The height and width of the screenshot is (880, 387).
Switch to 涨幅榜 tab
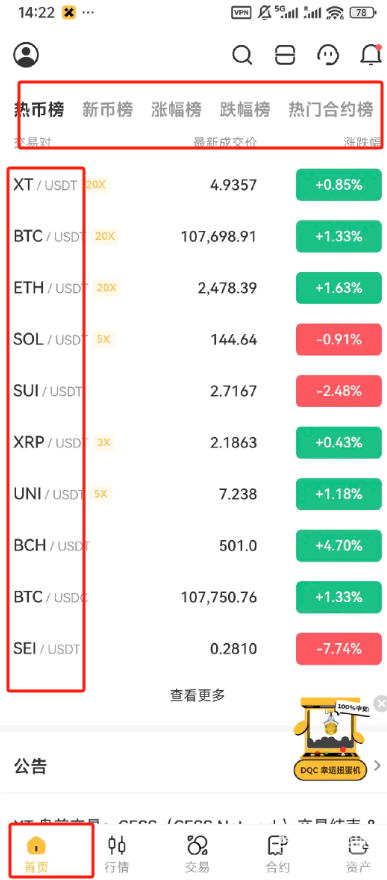tap(176, 109)
